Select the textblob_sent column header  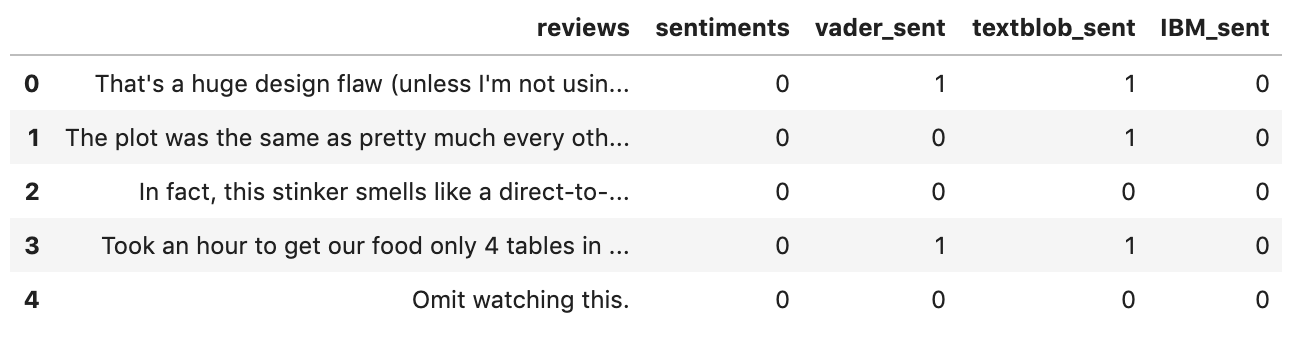click(x=1053, y=29)
